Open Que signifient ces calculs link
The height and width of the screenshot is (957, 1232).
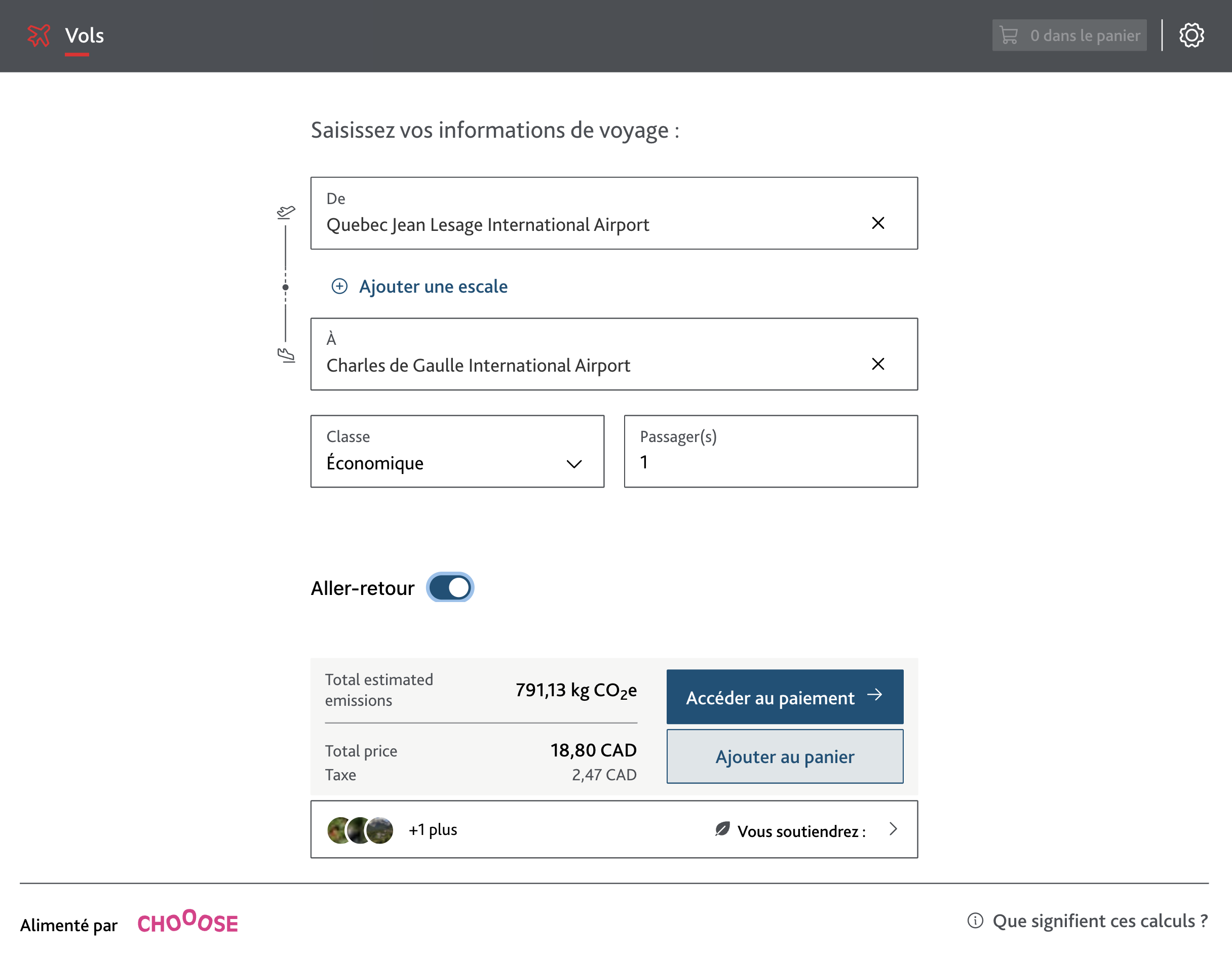click(x=1099, y=921)
